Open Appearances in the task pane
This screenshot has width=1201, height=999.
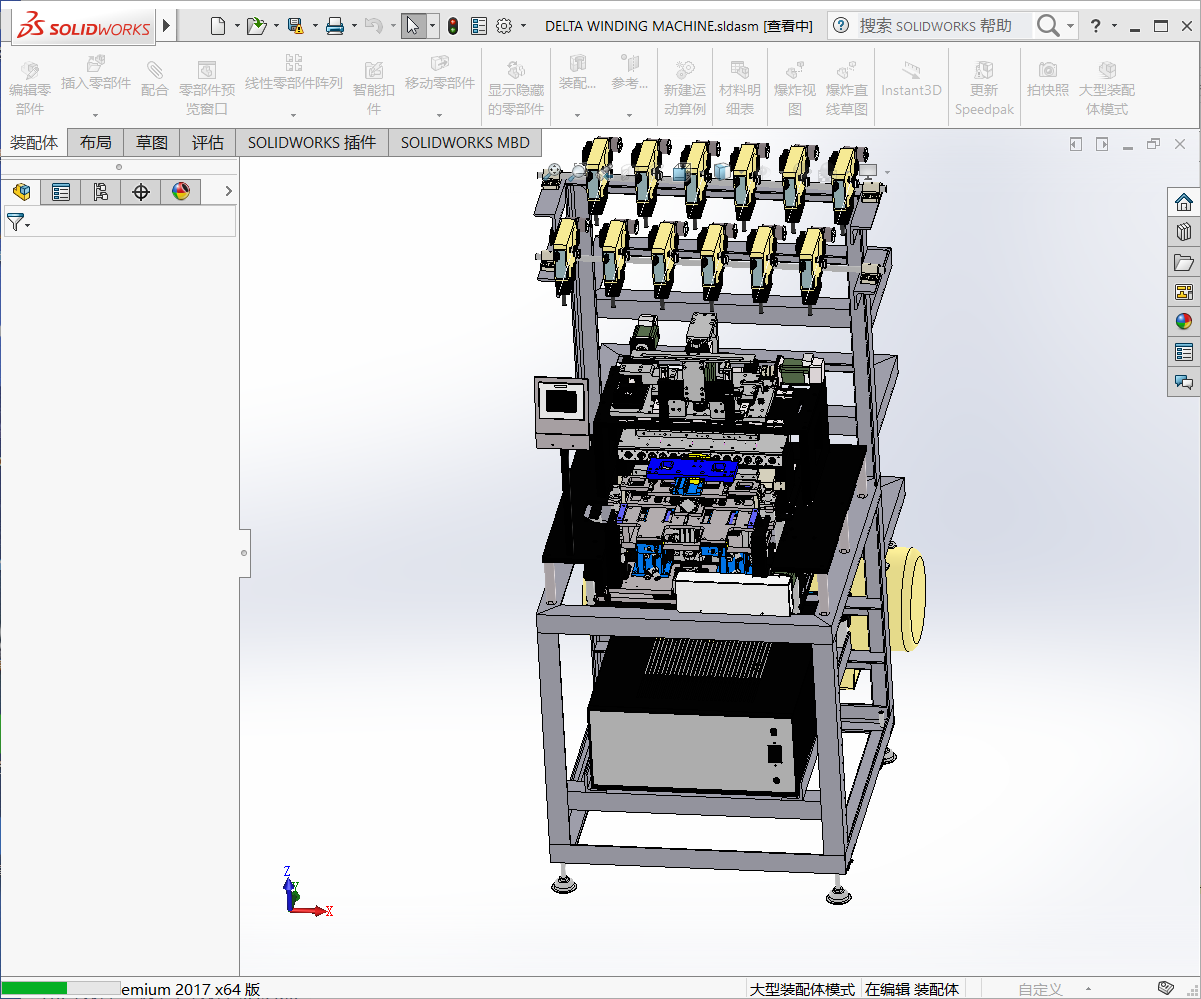coord(1184,322)
